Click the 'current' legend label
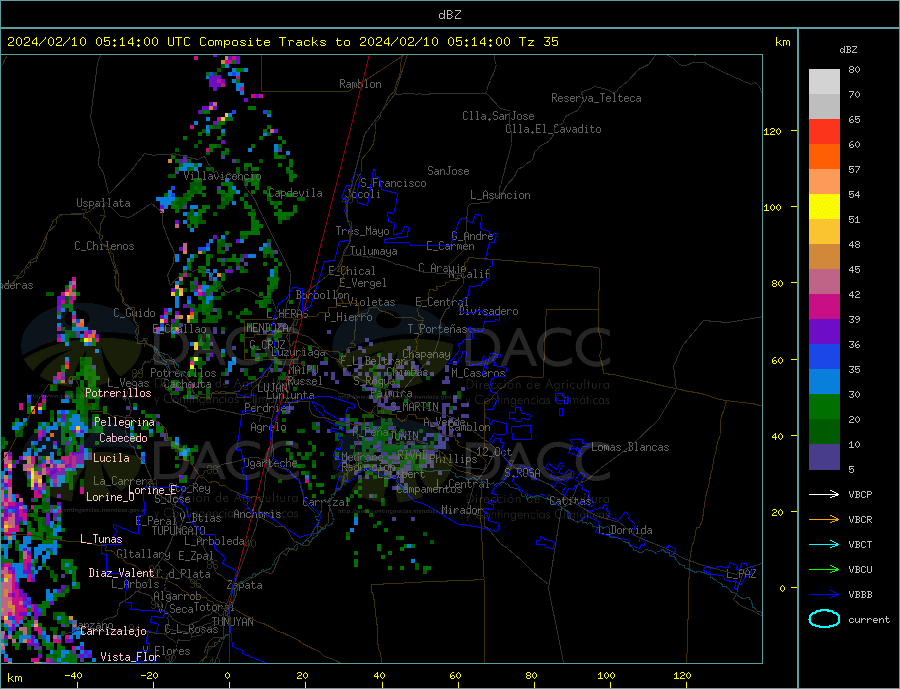Viewport: 900px width, 689px height. (869, 620)
